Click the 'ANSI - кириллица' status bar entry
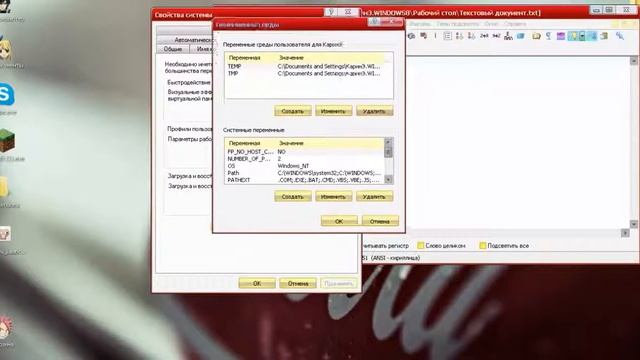 (395, 258)
